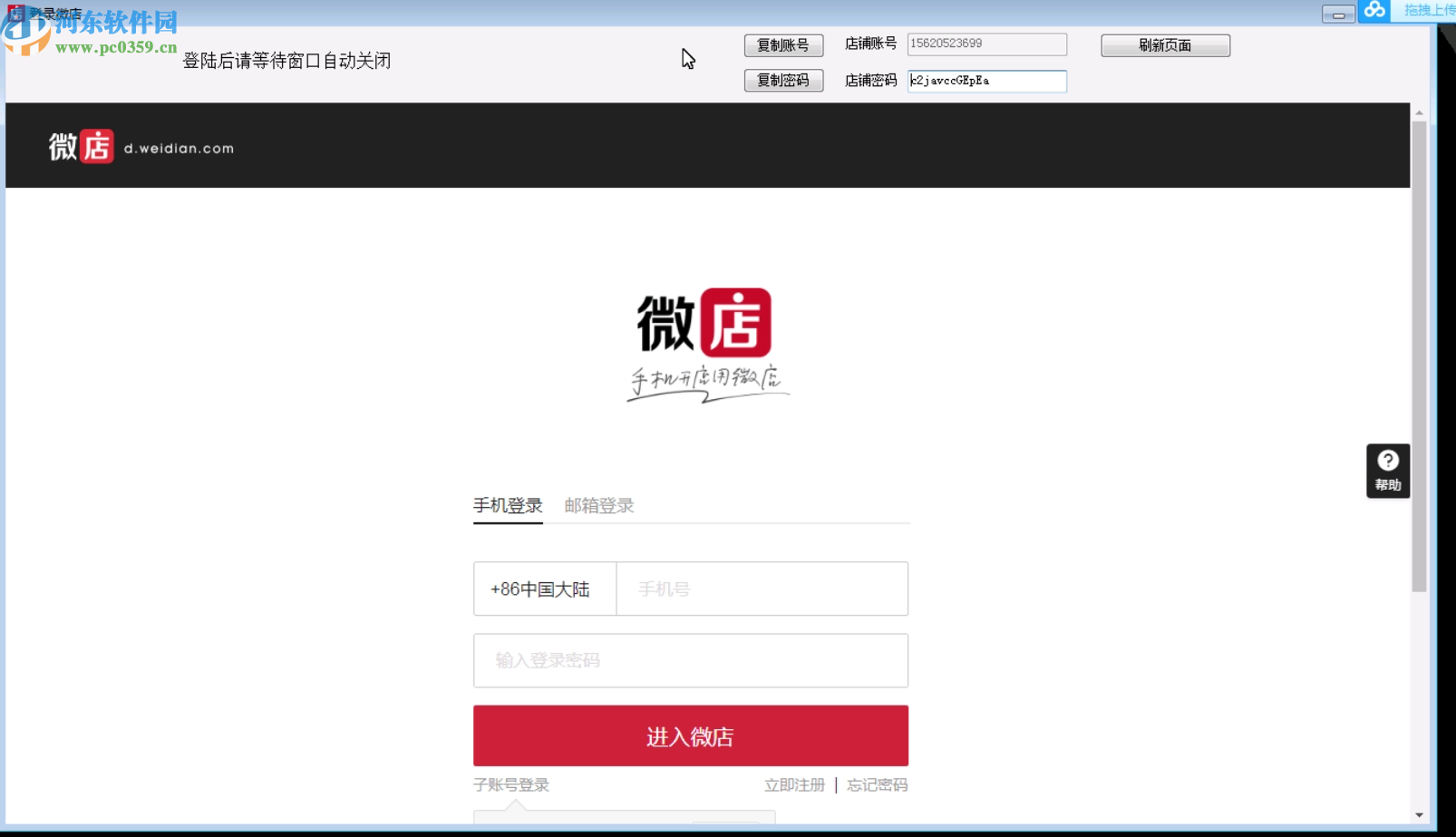This screenshot has height=837, width=1456.
Task: Click the blue Baidu Netdisk cloud icon
Action: tap(1374, 11)
